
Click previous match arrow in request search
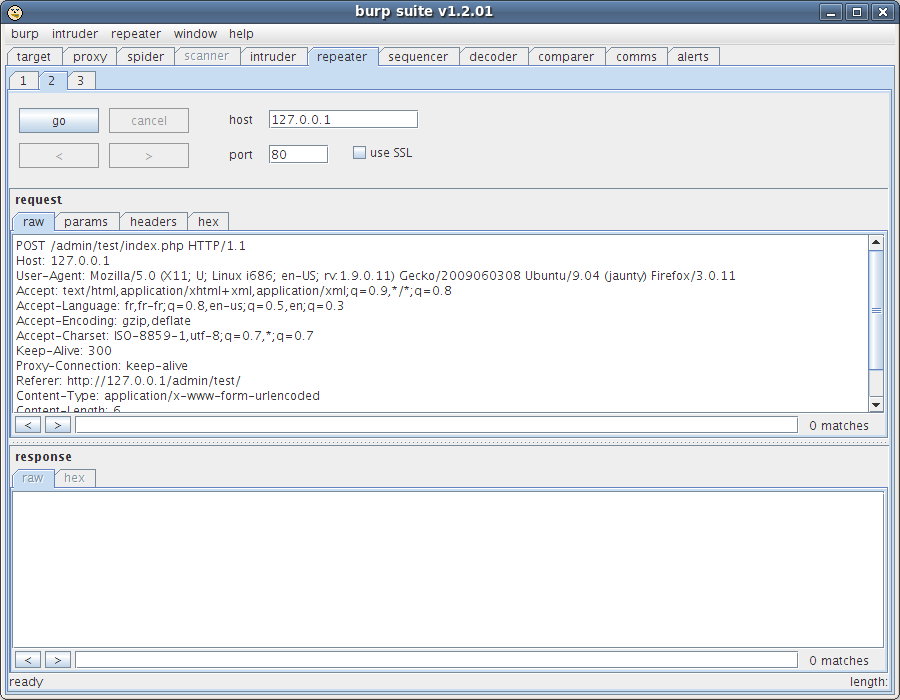[28, 425]
